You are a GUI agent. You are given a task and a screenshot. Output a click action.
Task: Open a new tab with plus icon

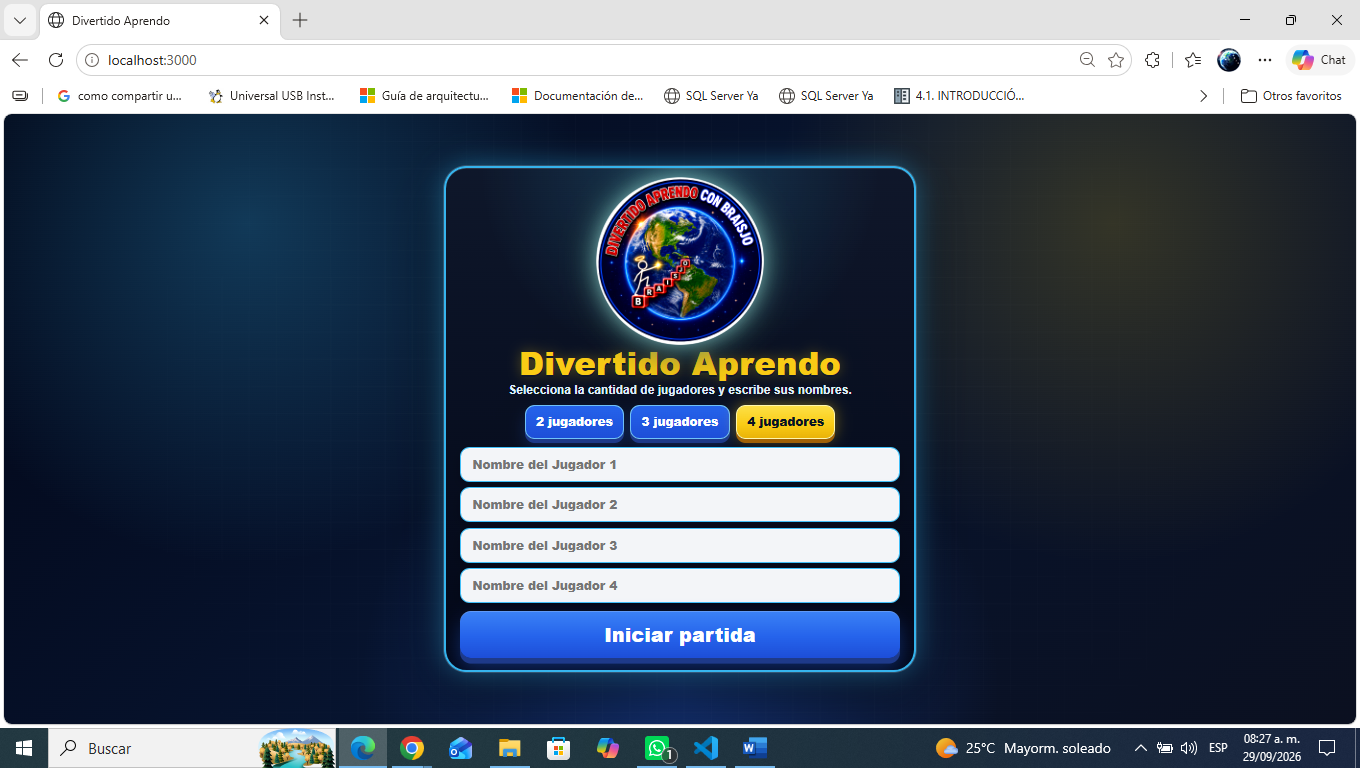(300, 20)
